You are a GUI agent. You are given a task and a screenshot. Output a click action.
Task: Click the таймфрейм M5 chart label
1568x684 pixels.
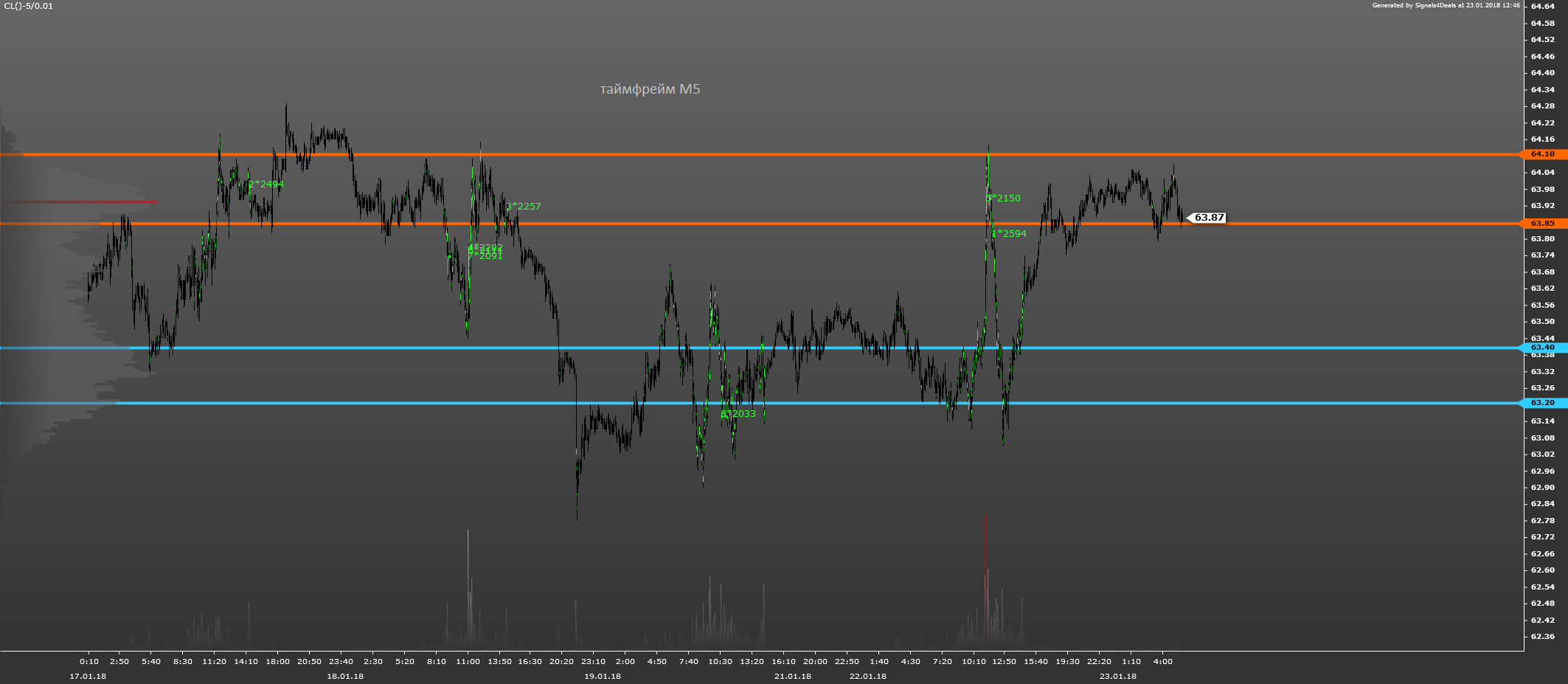point(650,89)
